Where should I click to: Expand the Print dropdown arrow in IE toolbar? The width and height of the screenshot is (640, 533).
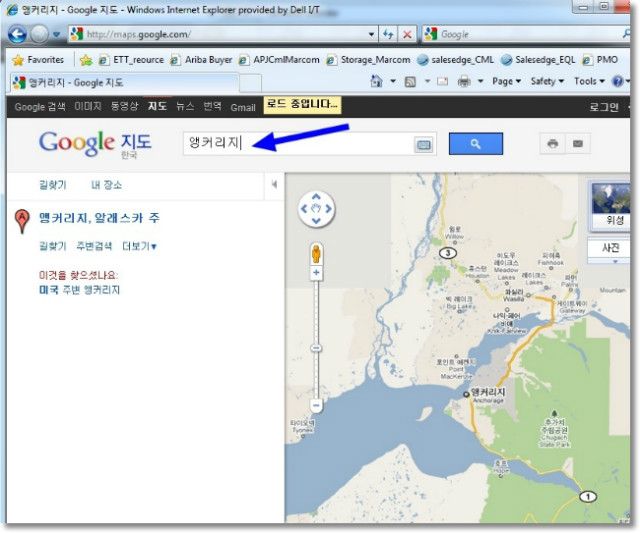[x=480, y=81]
